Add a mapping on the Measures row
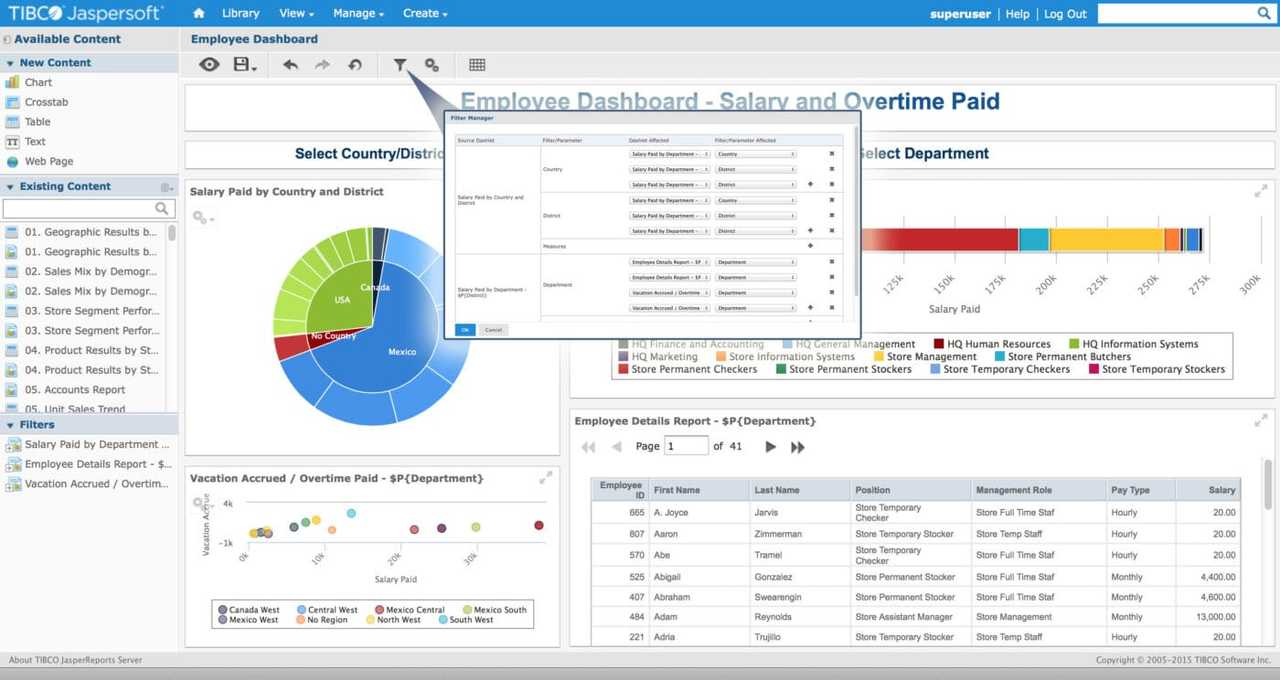The width and height of the screenshot is (1280, 680). pos(810,246)
